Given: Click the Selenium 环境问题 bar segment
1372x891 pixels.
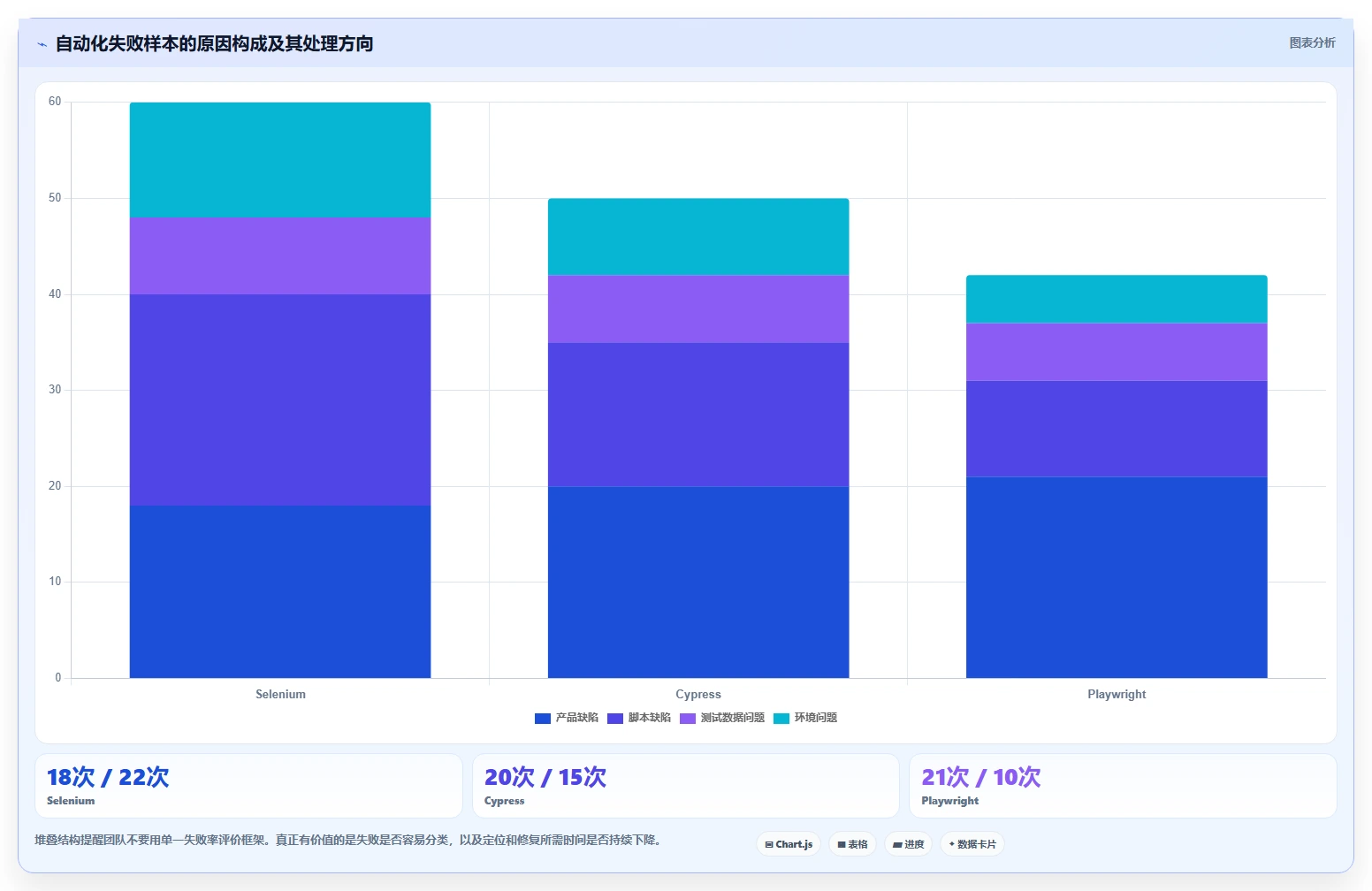Looking at the screenshot, I should [280, 160].
